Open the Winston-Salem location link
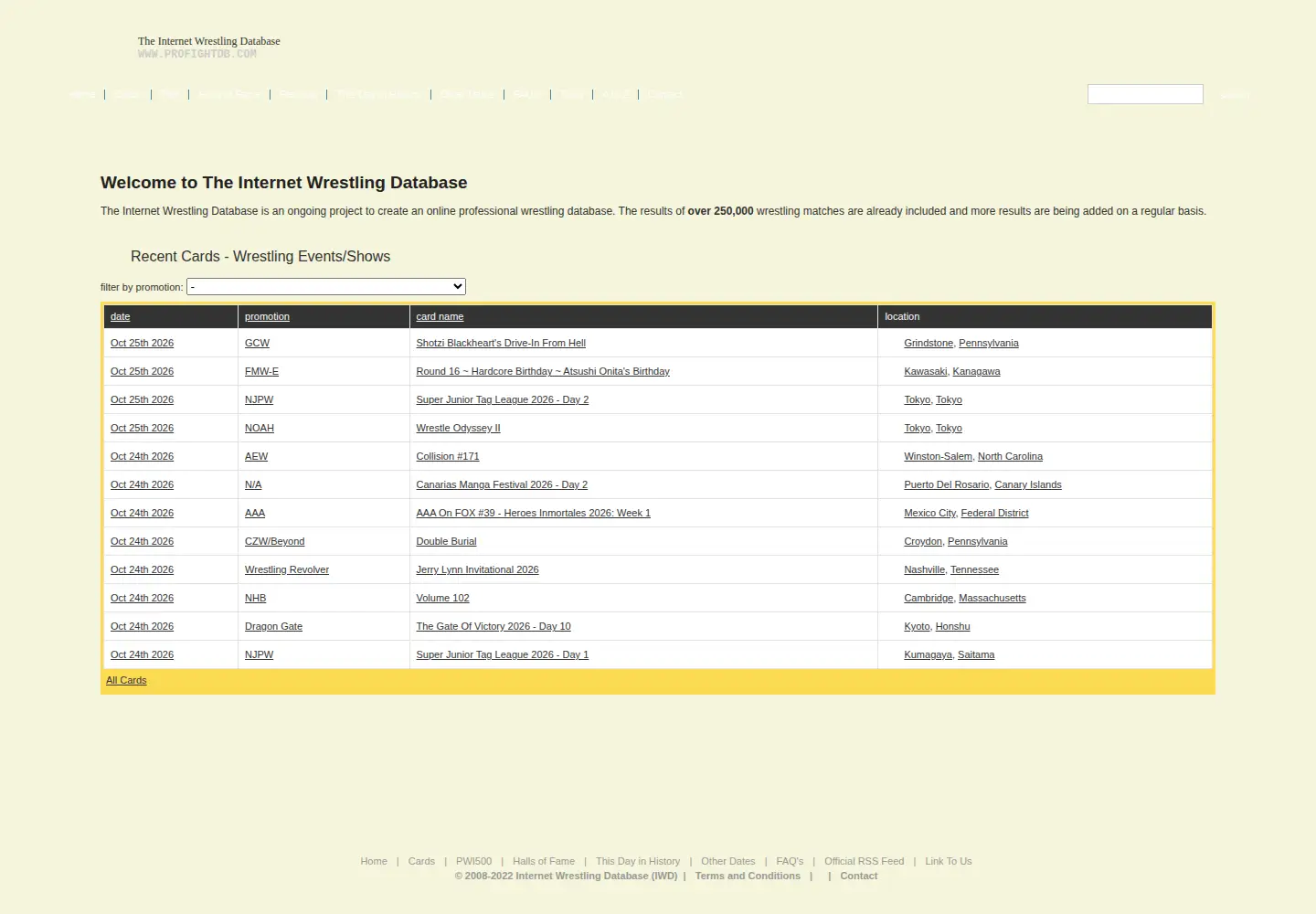1316x914 pixels. [x=938, y=456]
